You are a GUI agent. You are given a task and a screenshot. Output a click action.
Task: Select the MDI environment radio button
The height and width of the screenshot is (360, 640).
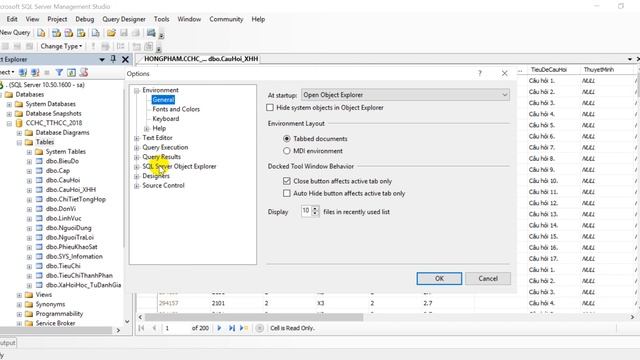(287, 151)
